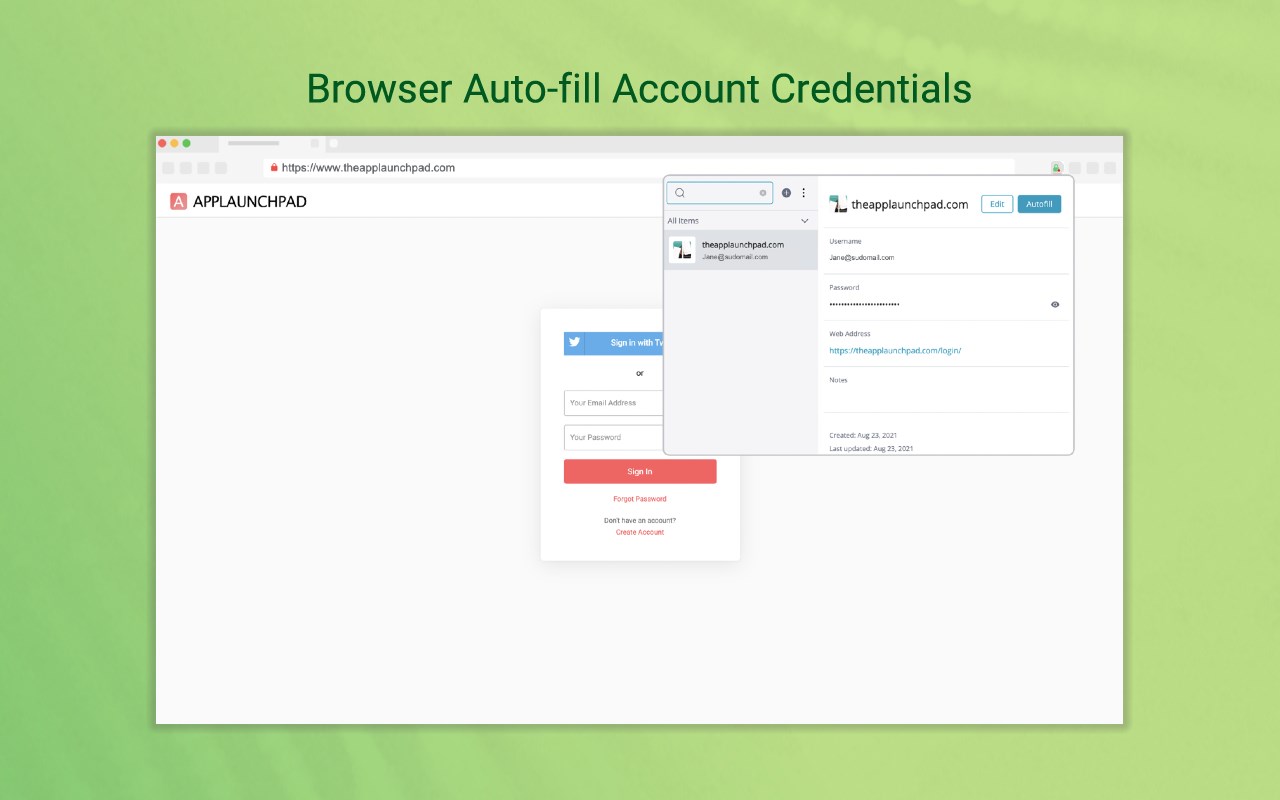Open the Create Account link
The image size is (1280, 800).
click(x=640, y=532)
